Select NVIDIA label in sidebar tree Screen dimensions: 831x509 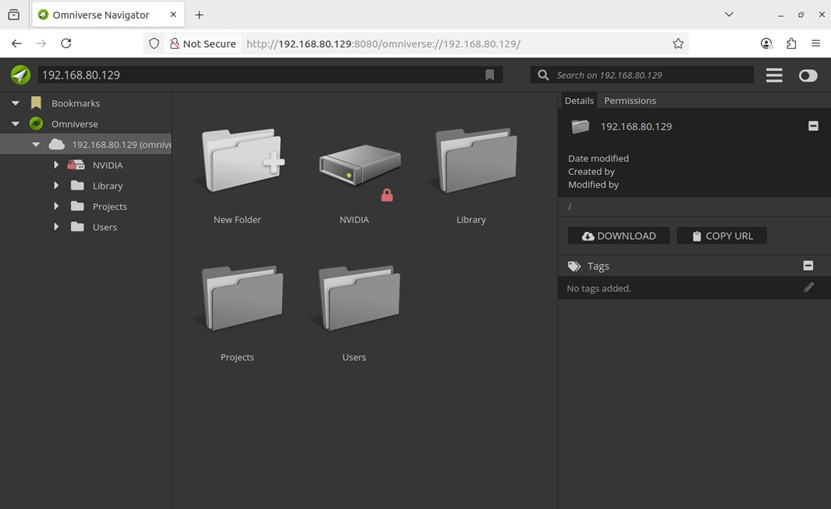coord(108,165)
